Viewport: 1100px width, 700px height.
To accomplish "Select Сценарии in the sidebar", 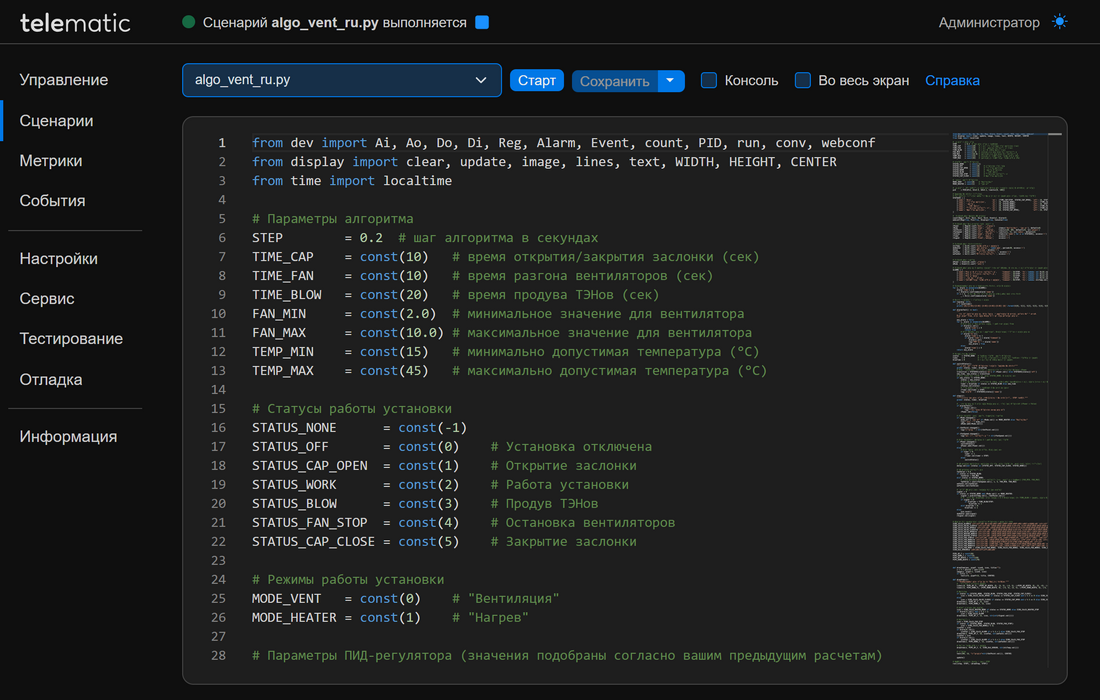I will click(57, 121).
